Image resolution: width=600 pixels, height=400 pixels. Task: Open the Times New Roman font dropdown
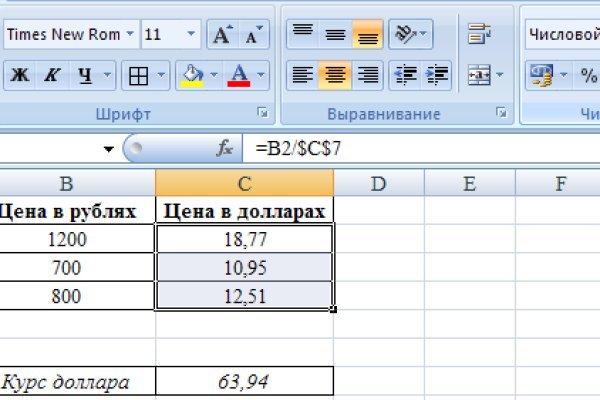(x=130, y=35)
